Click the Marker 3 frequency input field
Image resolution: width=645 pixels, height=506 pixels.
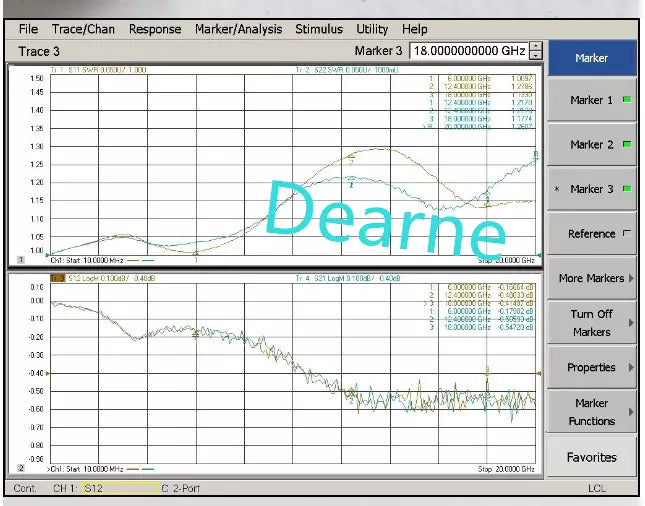[x=467, y=50]
